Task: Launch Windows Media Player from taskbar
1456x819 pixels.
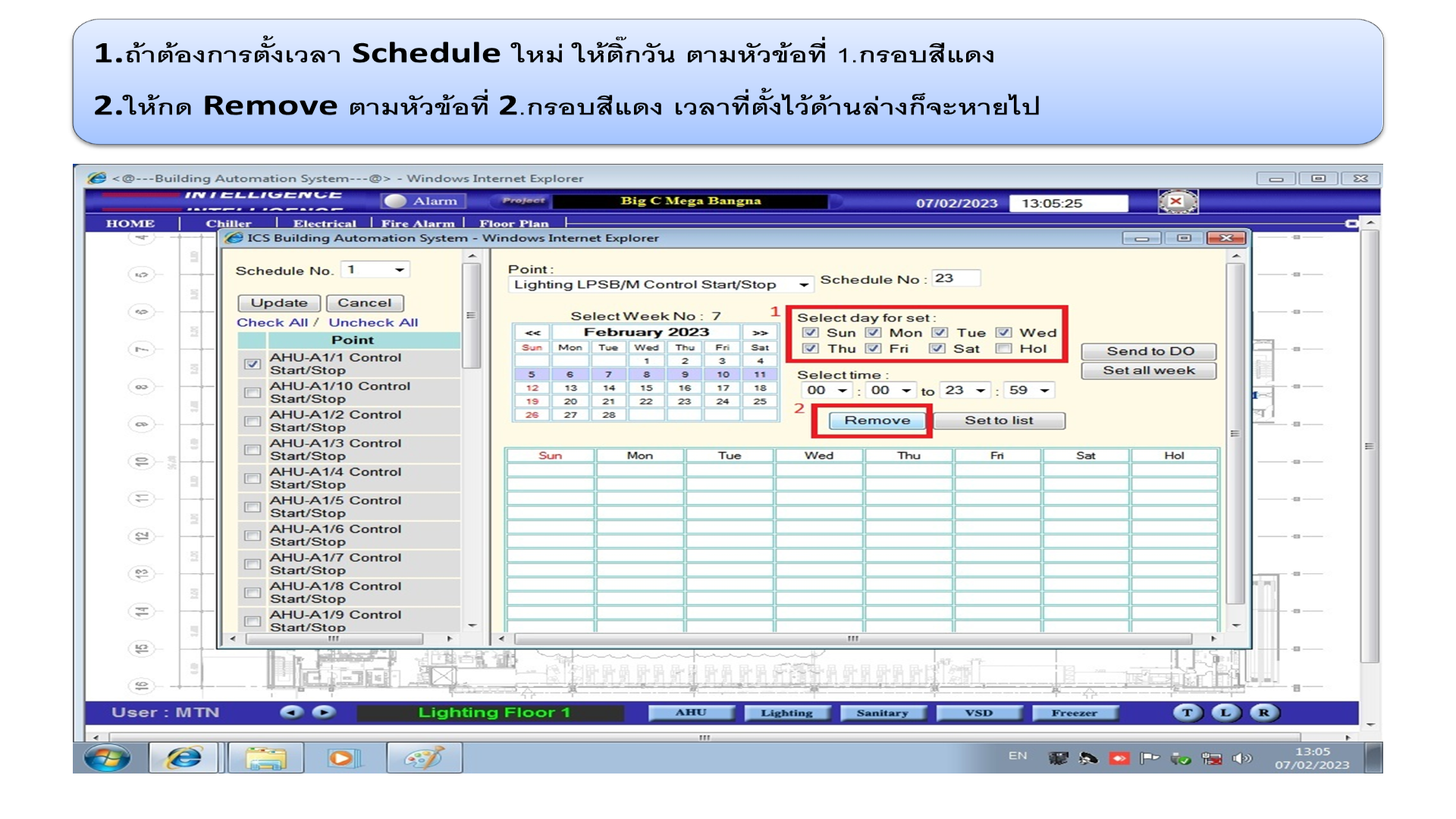Action: (343, 758)
